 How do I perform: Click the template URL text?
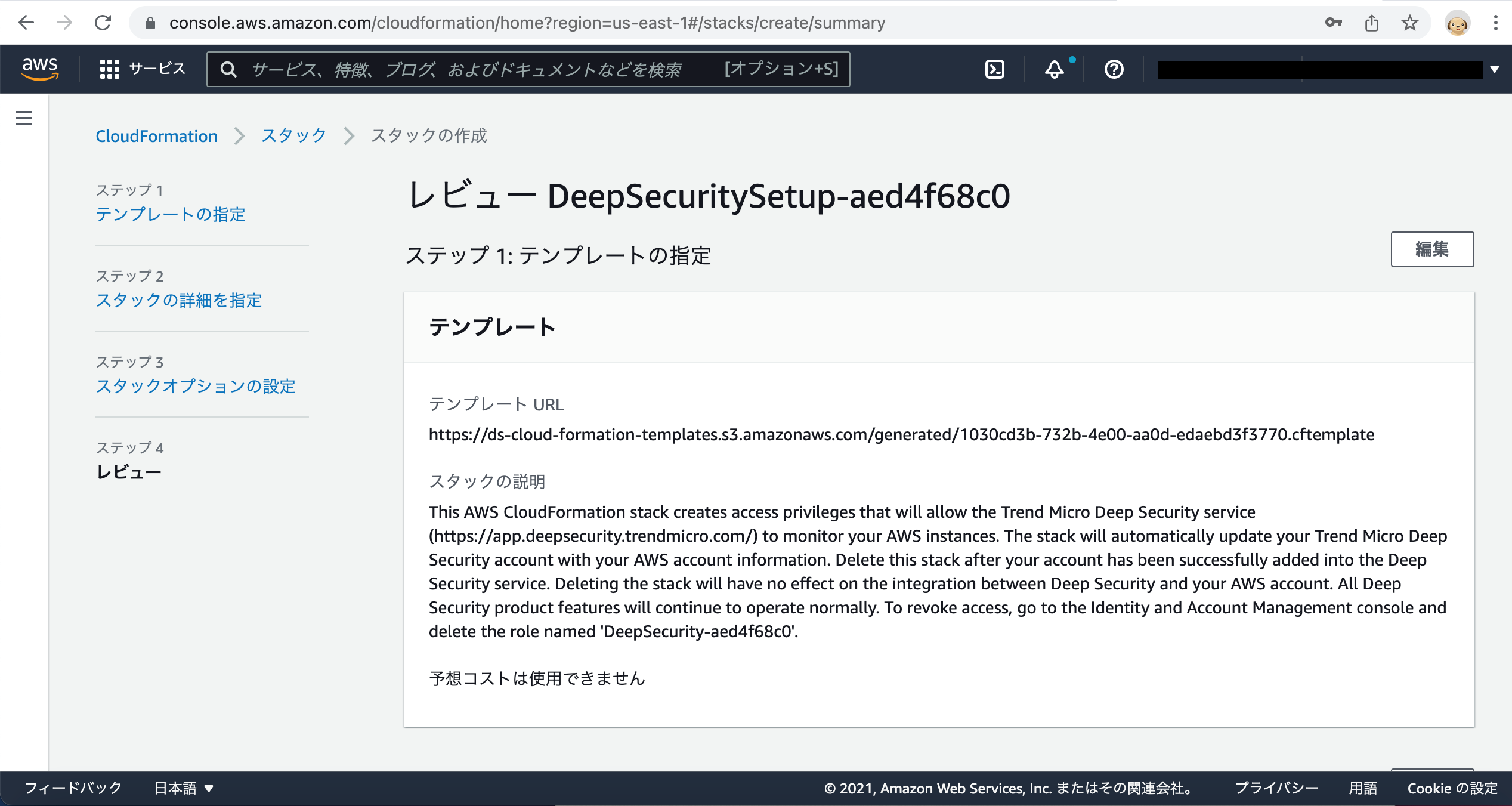coord(901,434)
